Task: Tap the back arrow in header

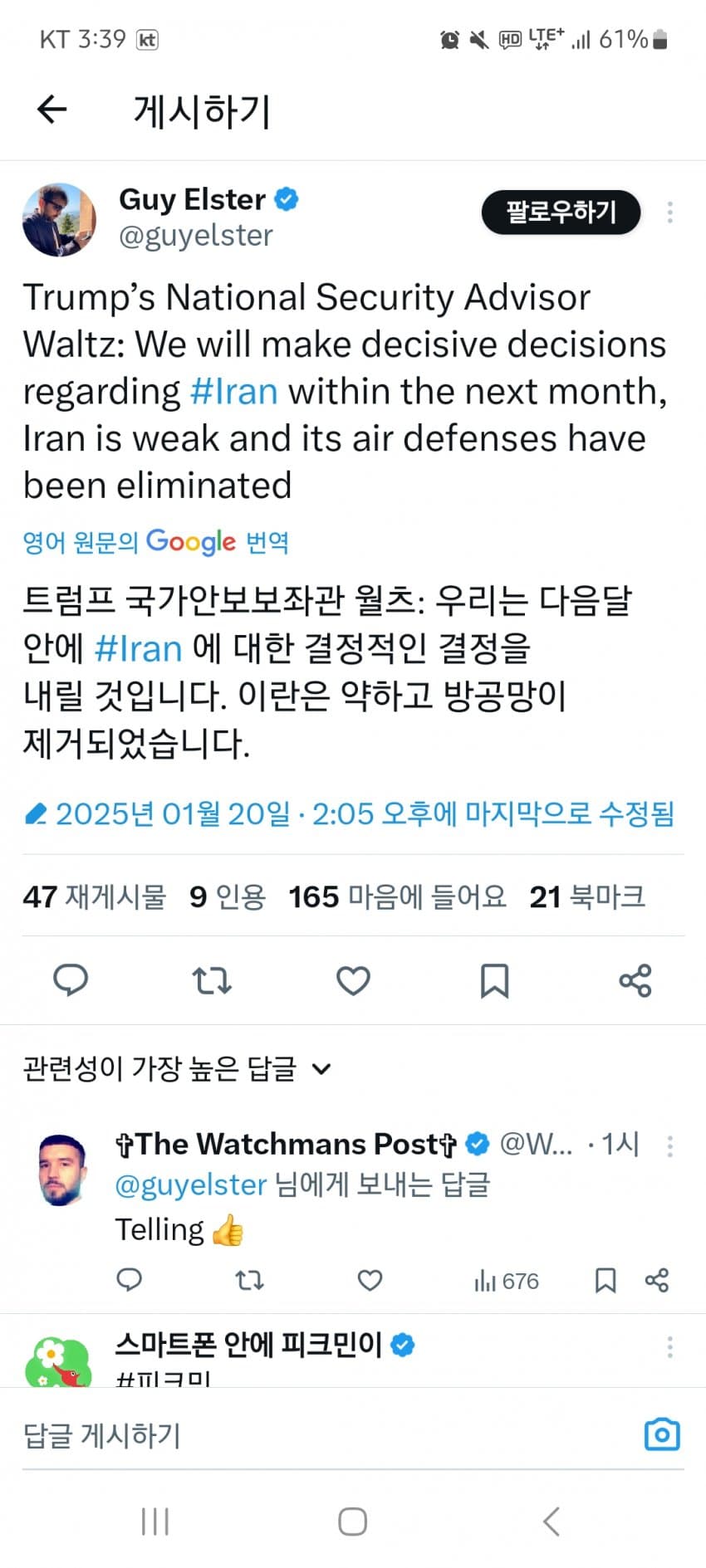Action: pyautogui.click(x=51, y=109)
